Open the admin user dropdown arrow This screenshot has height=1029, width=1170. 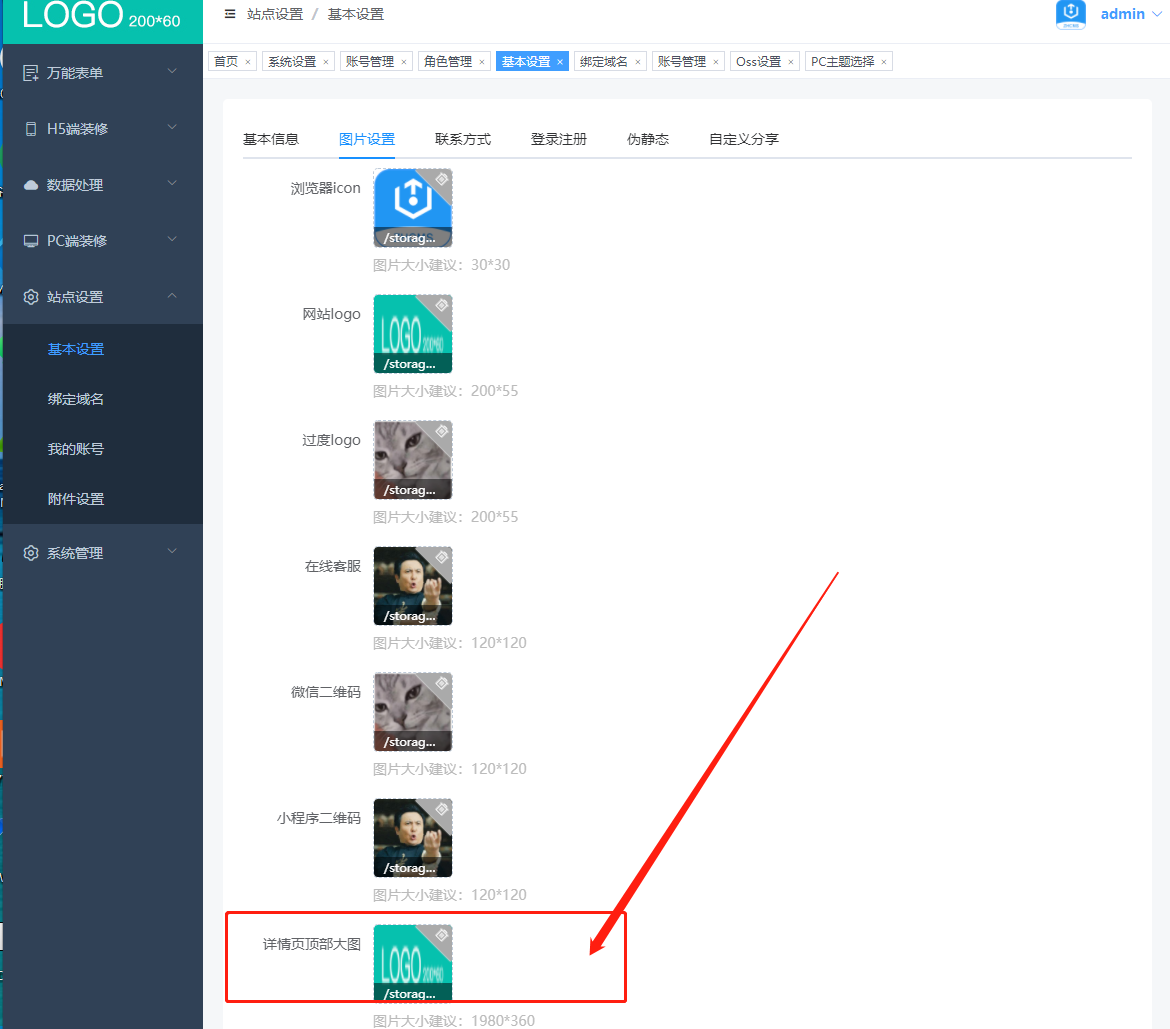1157,15
